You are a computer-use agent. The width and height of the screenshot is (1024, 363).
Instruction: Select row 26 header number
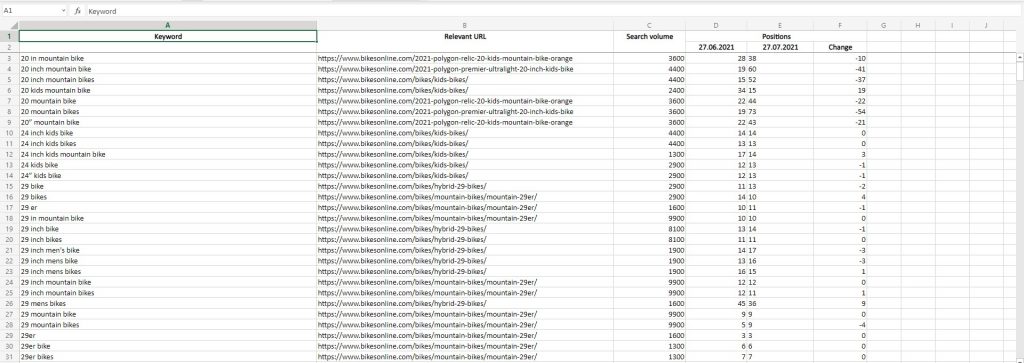[9, 304]
